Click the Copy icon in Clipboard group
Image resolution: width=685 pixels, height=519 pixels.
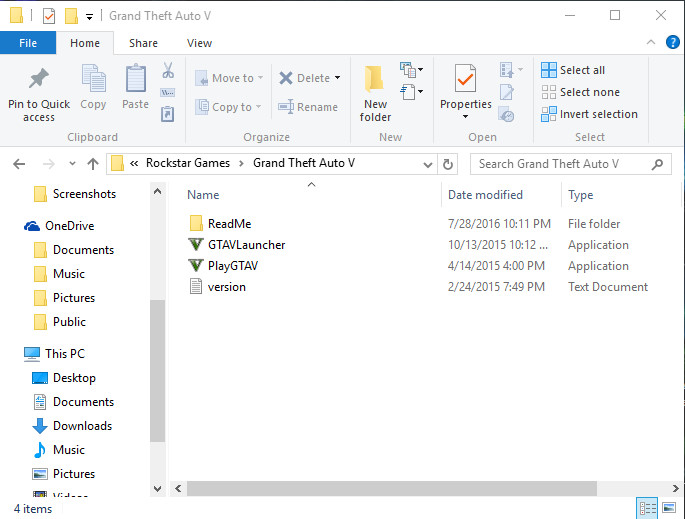[x=93, y=78]
